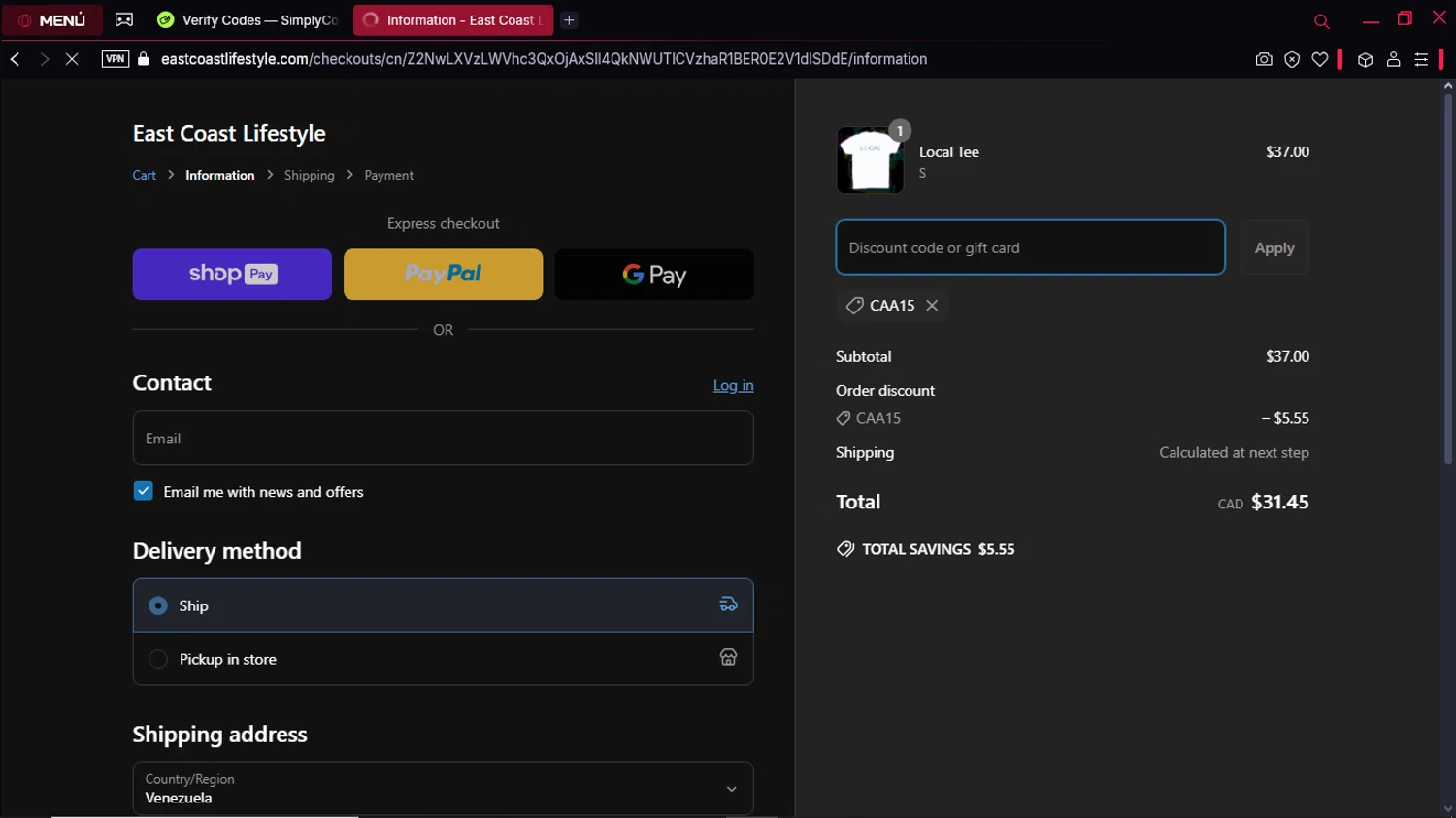
Task: Click the Payment breadcrumb step
Action: coord(389,176)
